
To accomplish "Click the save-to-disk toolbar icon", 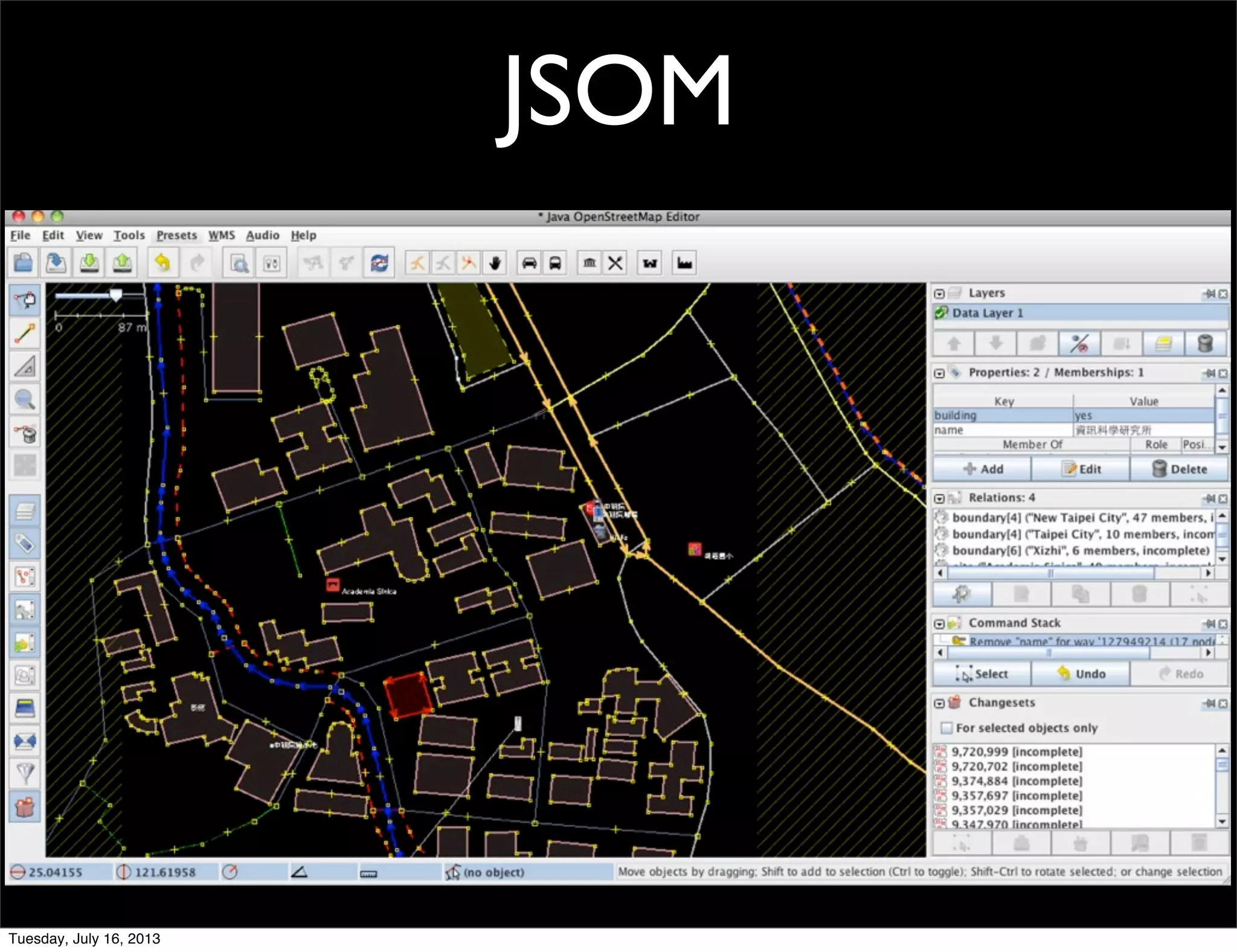I will coord(56,263).
